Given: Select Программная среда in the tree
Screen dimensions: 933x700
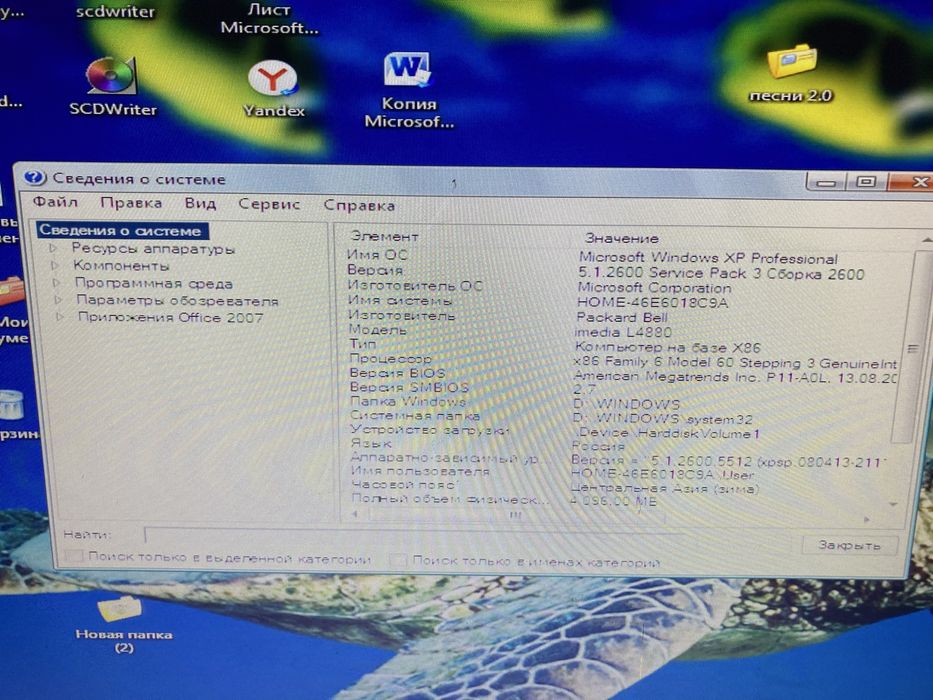Looking at the screenshot, I should [x=154, y=283].
